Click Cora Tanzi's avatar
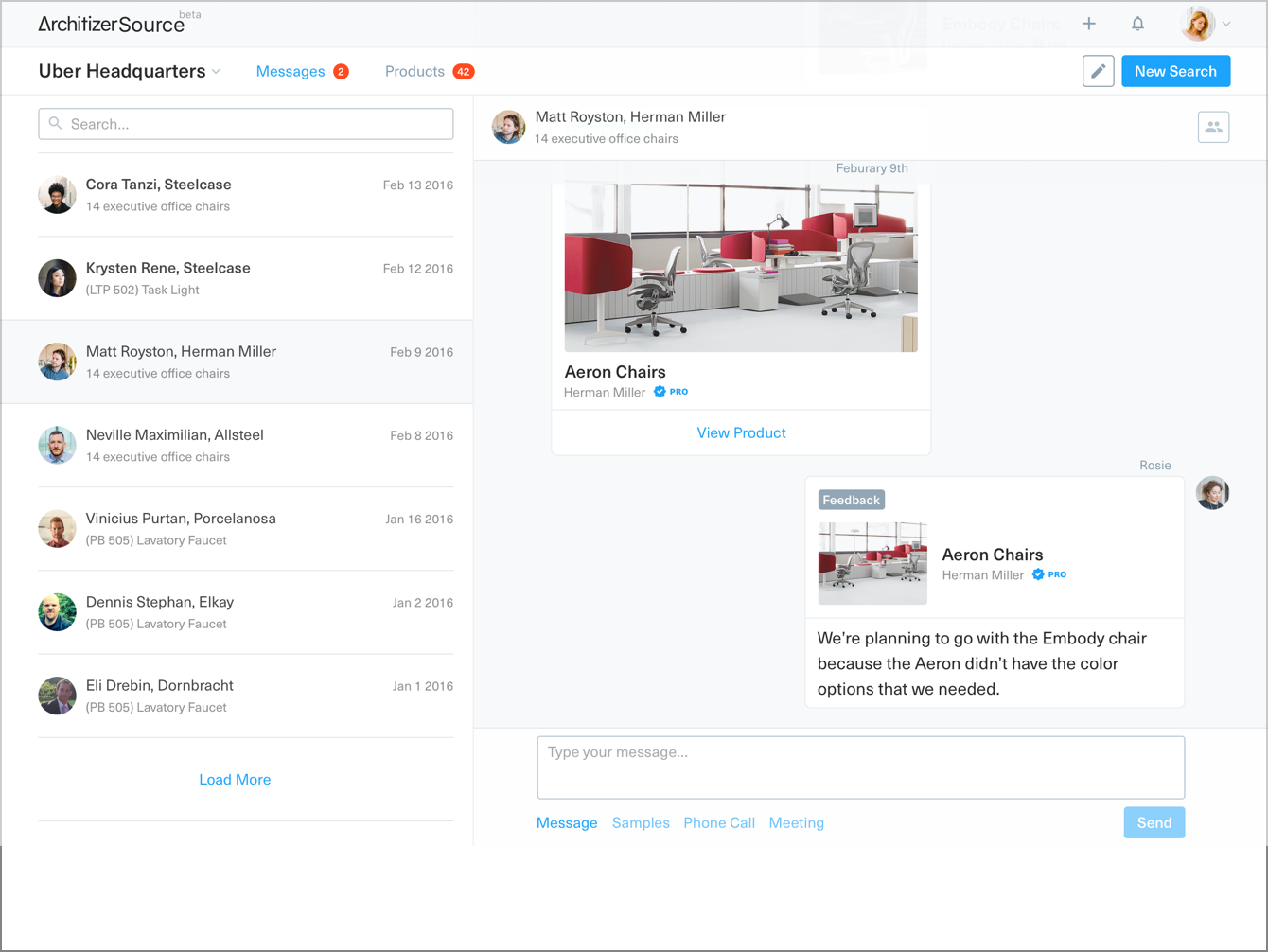 point(57,194)
